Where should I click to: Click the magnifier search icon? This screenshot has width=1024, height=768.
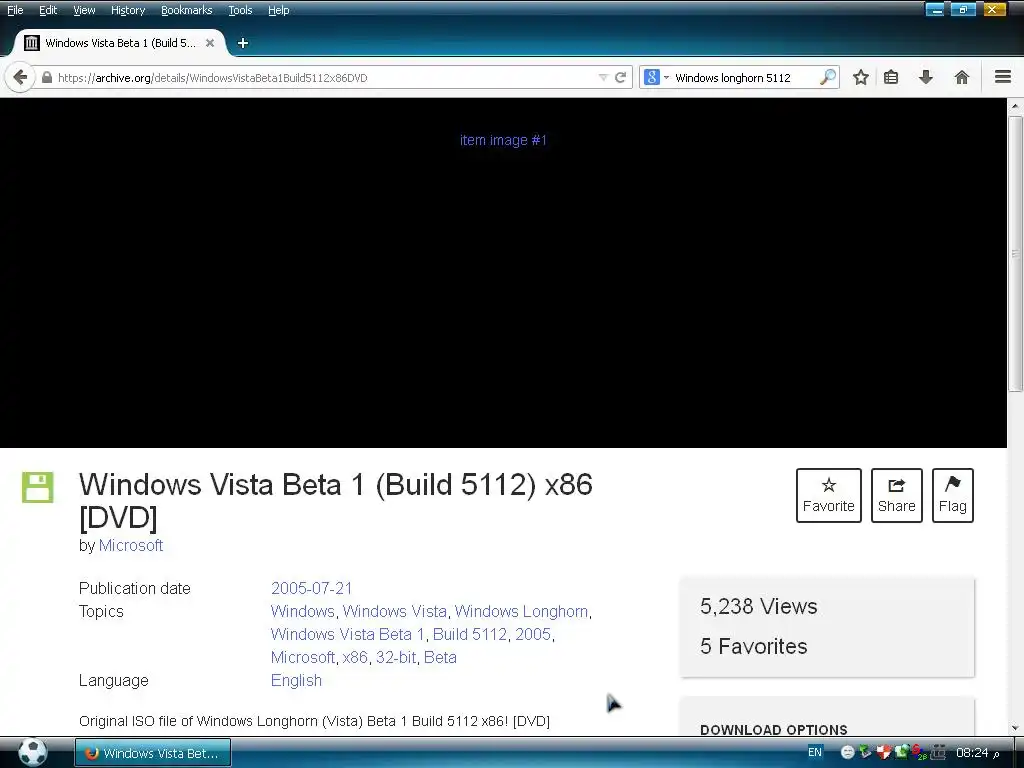[x=827, y=77]
